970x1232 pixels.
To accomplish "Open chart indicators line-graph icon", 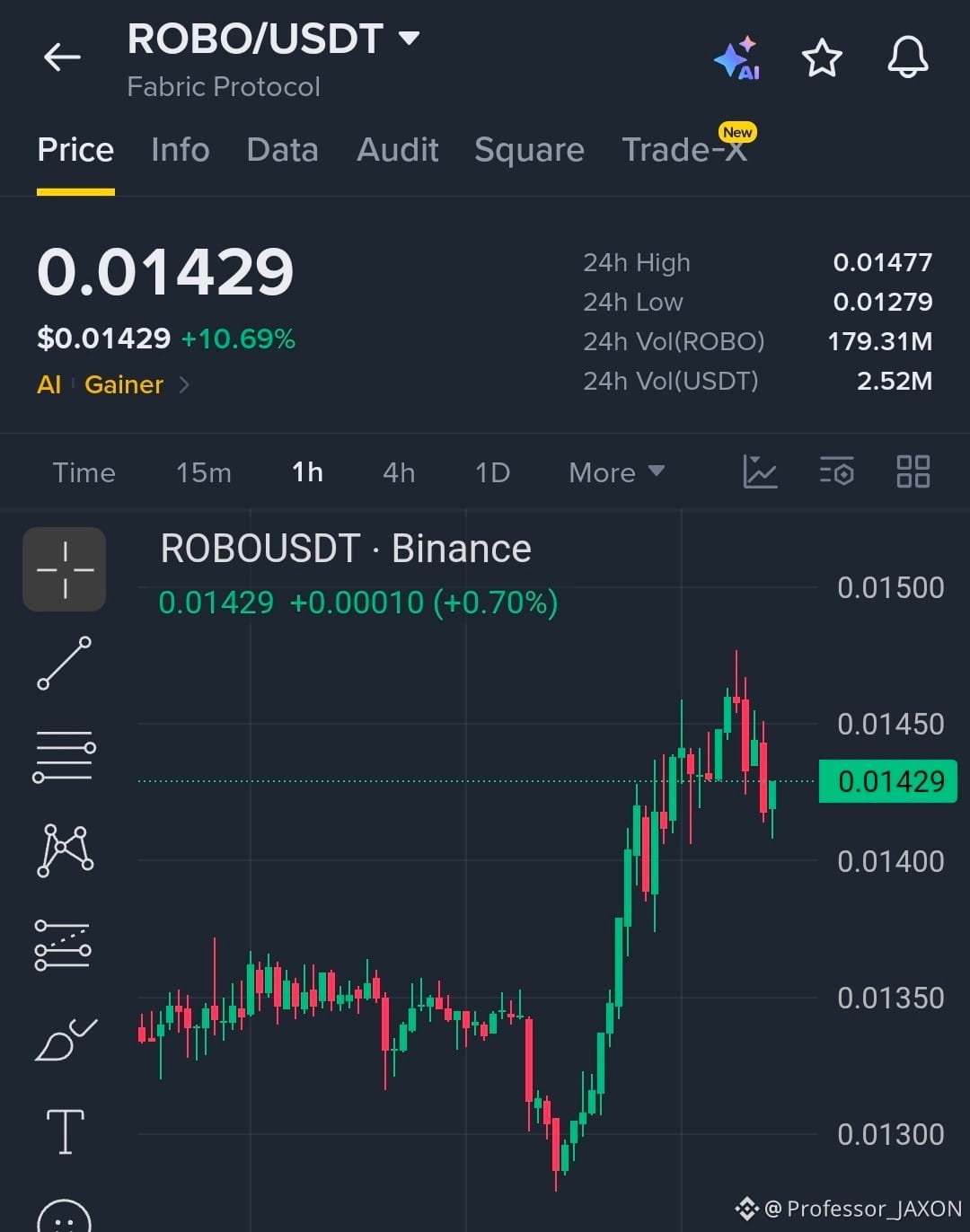I will 760,471.
